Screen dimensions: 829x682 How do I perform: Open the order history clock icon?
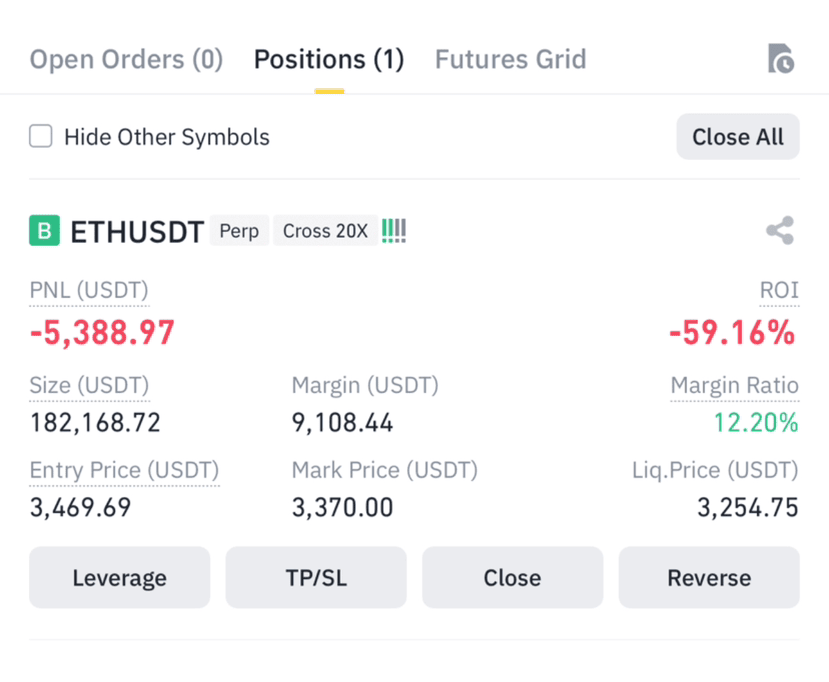tap(781, 59)
